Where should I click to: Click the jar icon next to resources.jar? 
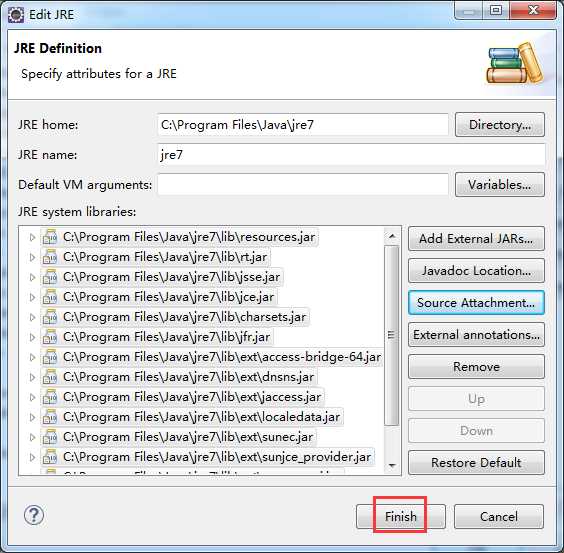(50, 237)
